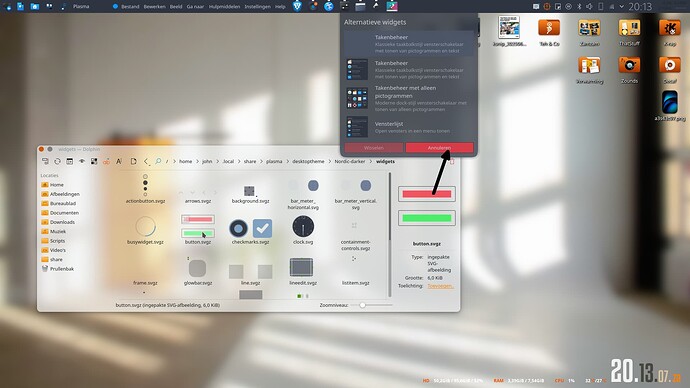
Task: Click Dolphin's back arrow toolbar icon
Action: (x=146, y=161)
